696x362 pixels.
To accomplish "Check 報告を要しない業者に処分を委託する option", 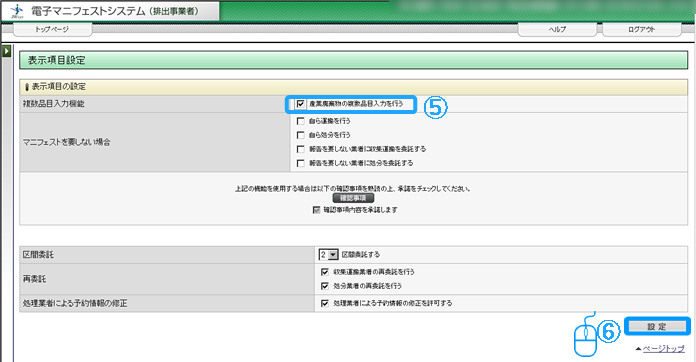I will click(x=301, y=163).
